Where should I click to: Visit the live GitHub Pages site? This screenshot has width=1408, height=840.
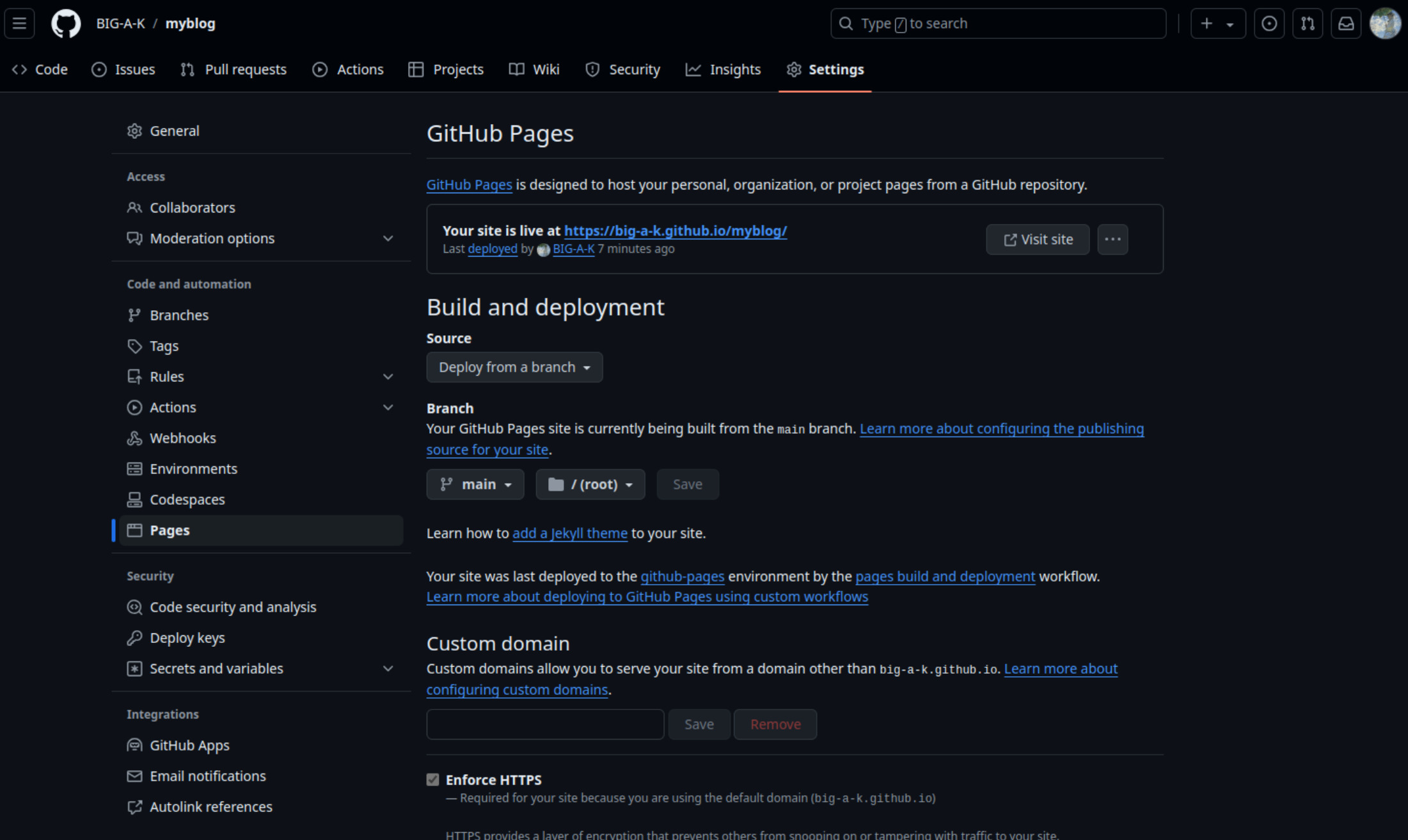pyautogui.click(x=1038, y=239)
